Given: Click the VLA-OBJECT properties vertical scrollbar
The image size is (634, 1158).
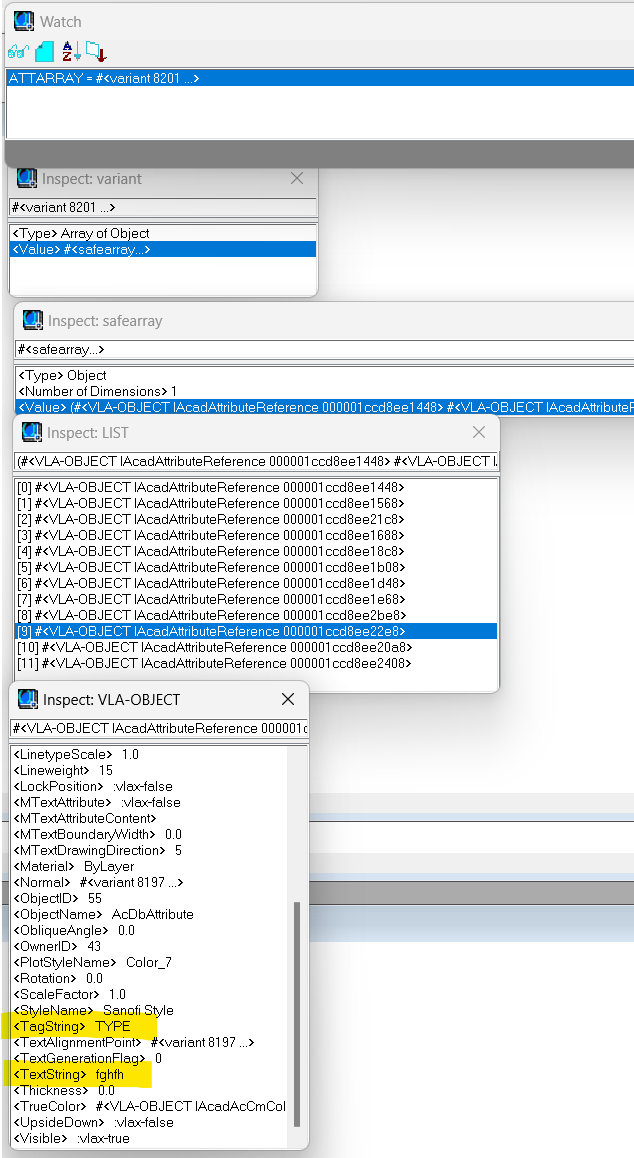Looking at the screenshot, I should pyautogui.click(x=298, y=1012).
